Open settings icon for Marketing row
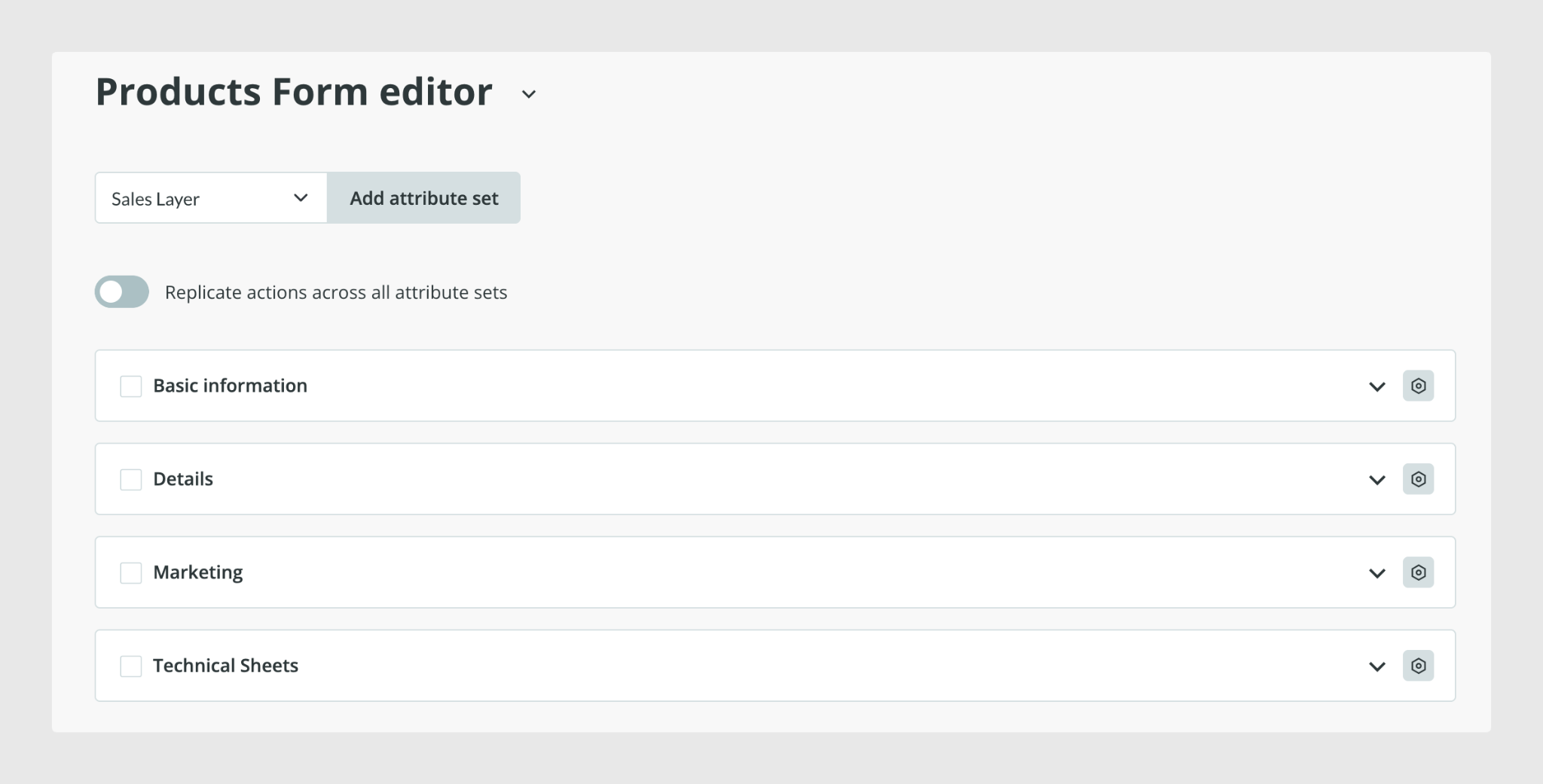This screenshot has width=1543, height=784. [x=1418, y=572]
